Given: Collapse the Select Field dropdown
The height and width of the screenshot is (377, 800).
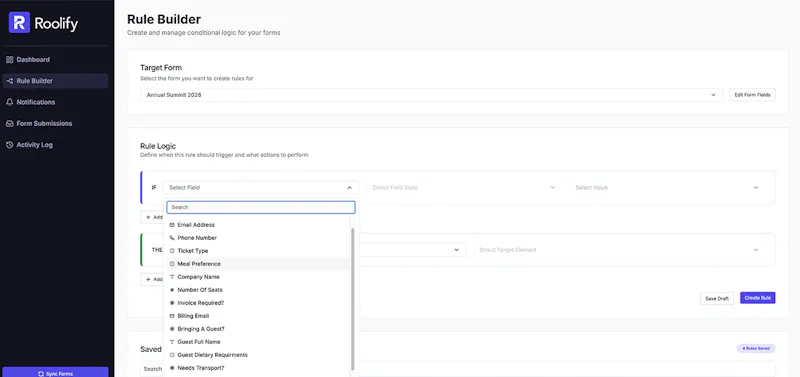Looking at the screenshot, I should click(x=261, y=188).
